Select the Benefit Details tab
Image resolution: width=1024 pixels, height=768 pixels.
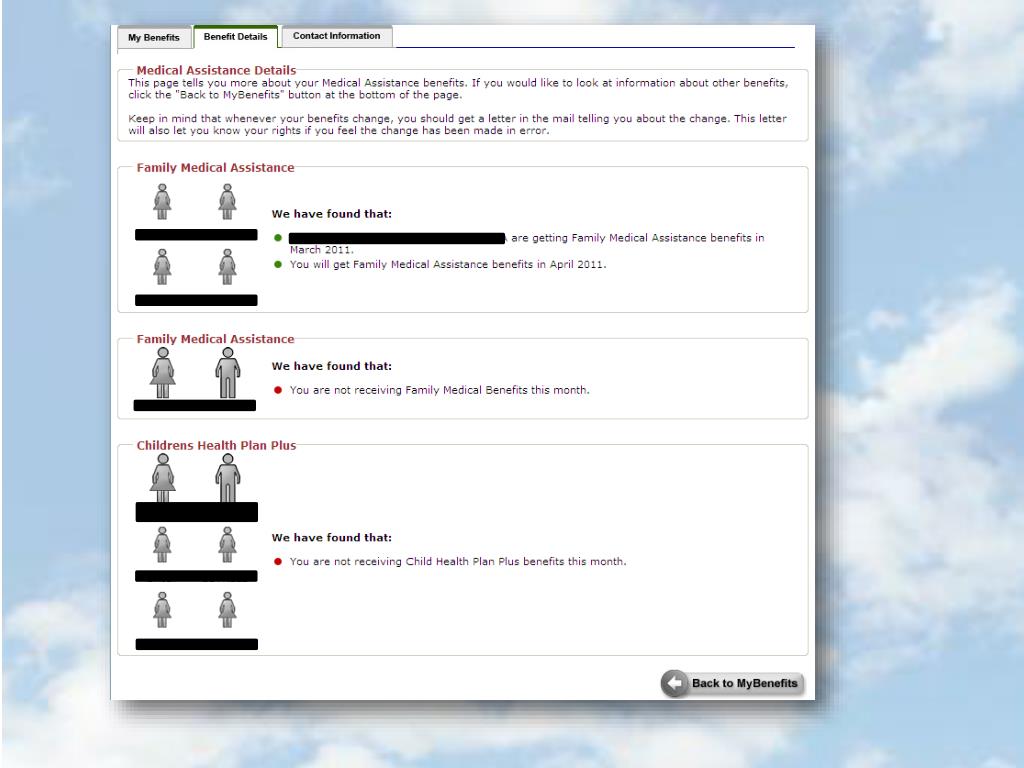(x=236, y=37)
